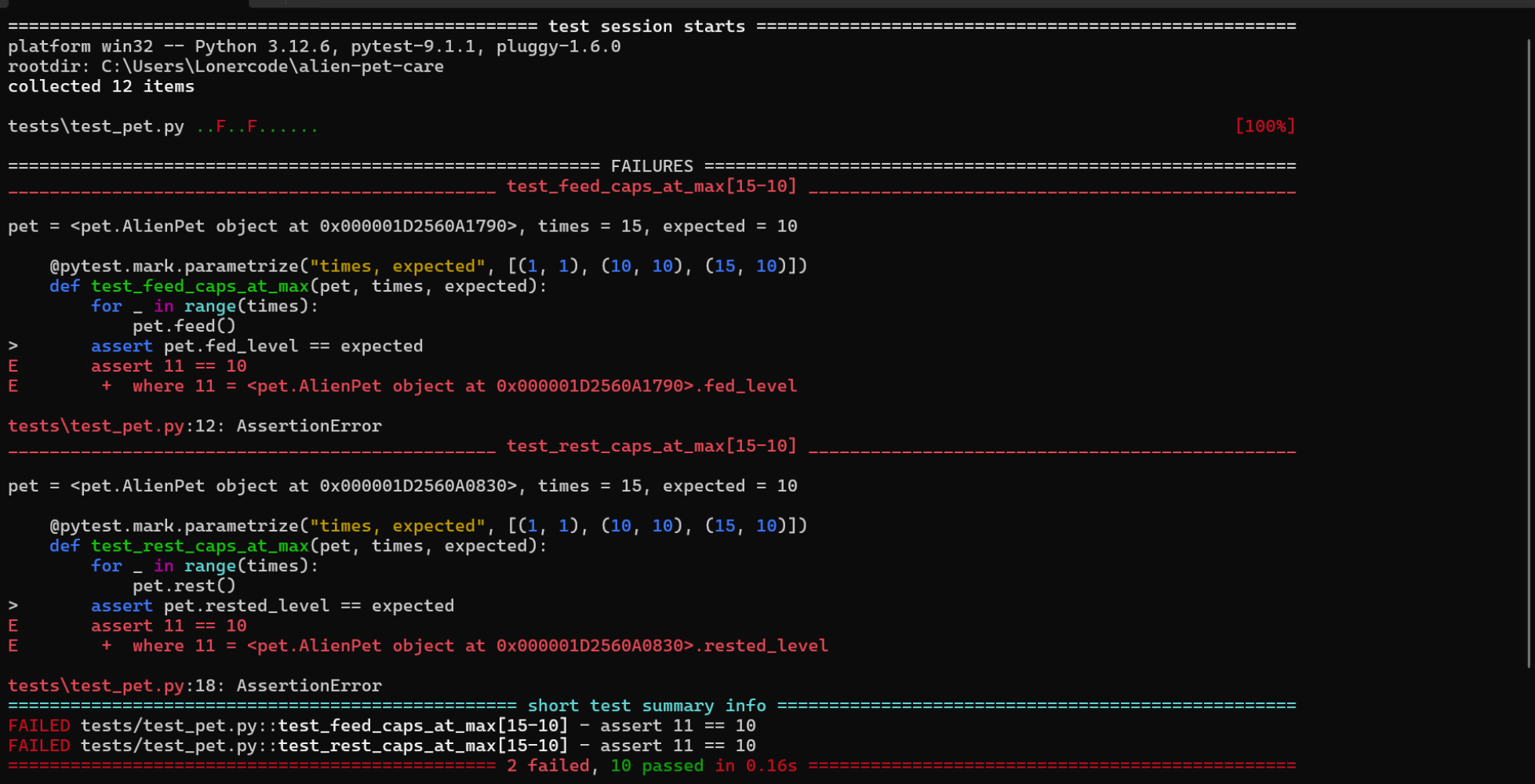Image resolution: width=1535 pixels, height=784 pixels.
Task: Click the test_rest_caps_at_max[15-10] failure header
Action: pyautogui.click(x=651, y=446)
